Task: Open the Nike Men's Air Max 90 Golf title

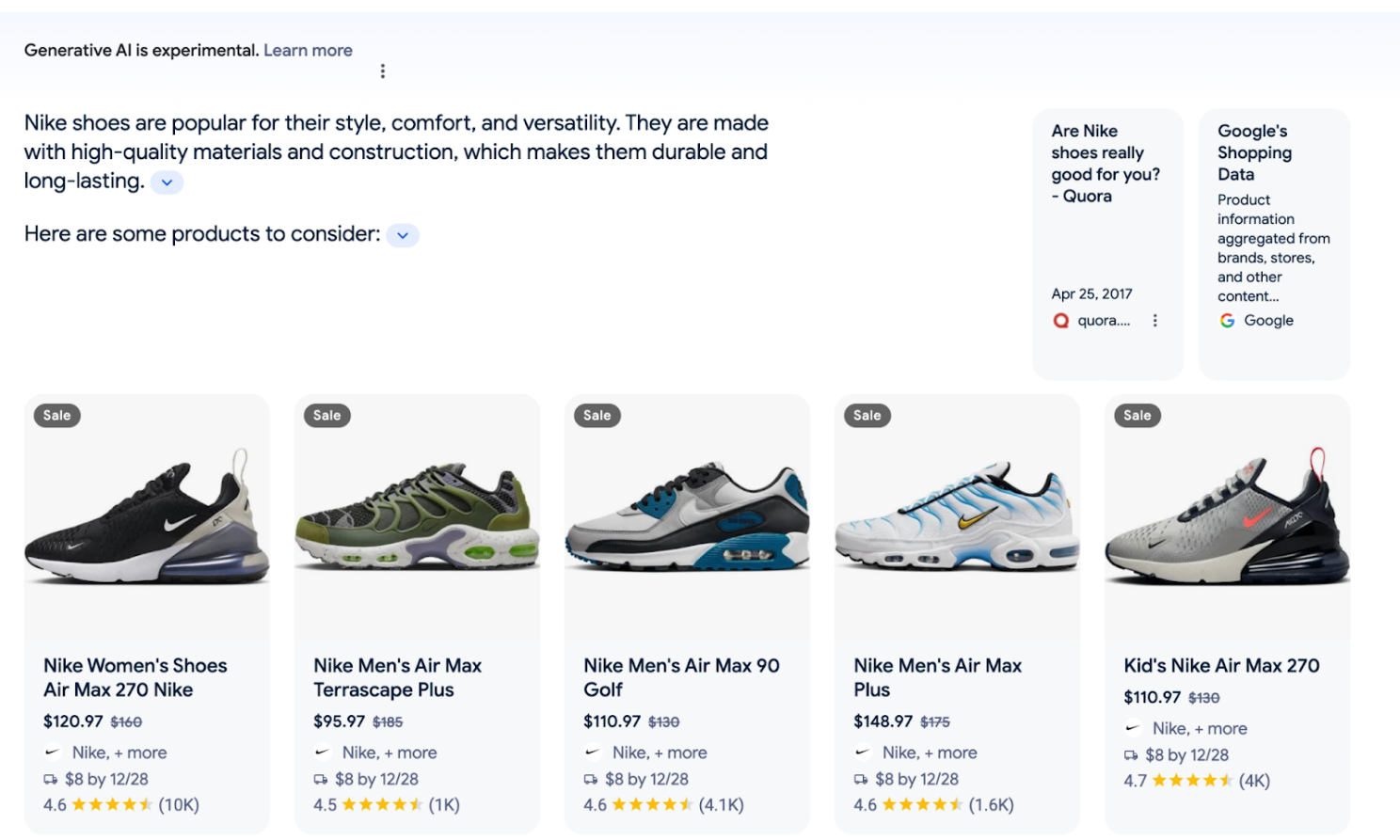Action: [681, 677]
